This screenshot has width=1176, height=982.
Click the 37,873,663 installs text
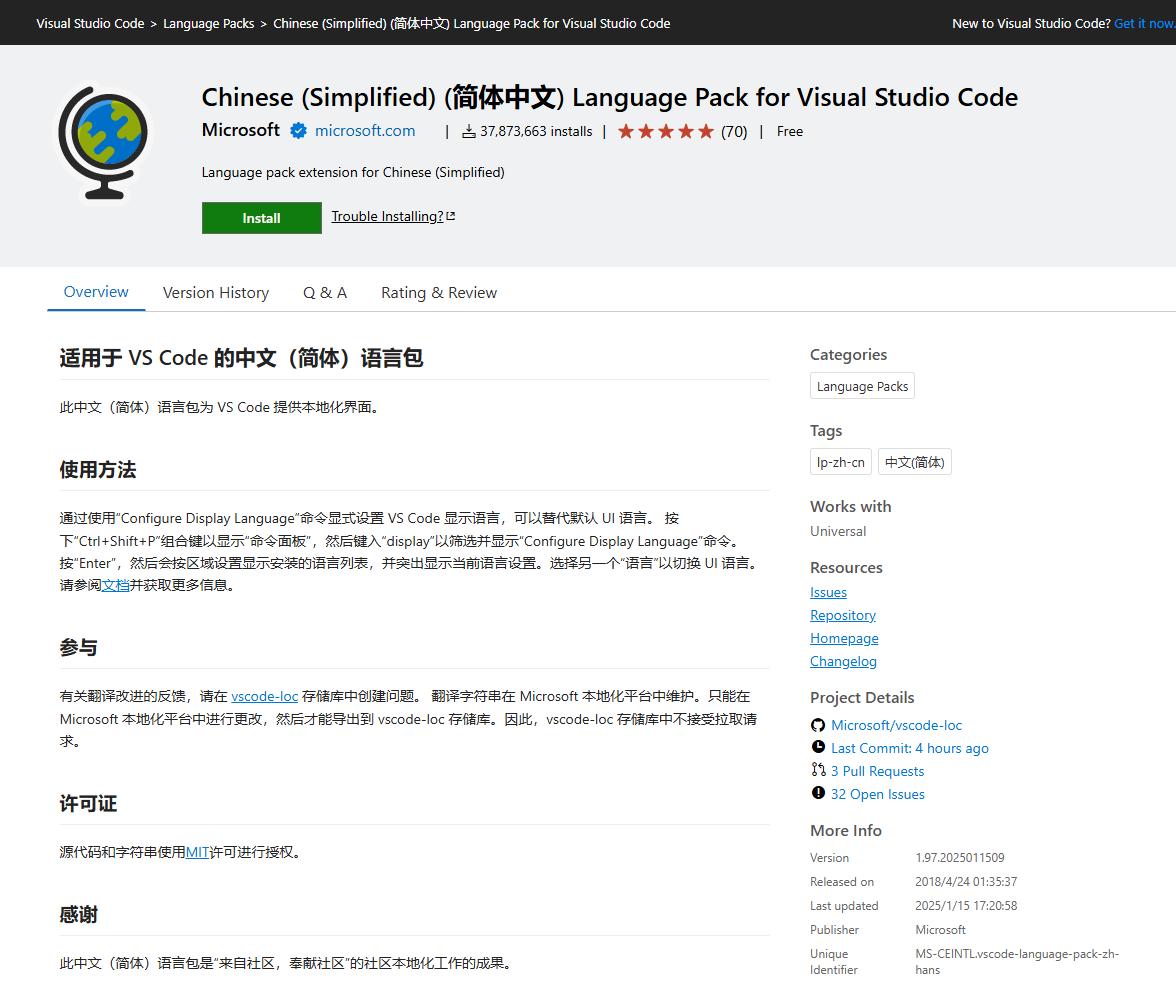pos(536,131)
